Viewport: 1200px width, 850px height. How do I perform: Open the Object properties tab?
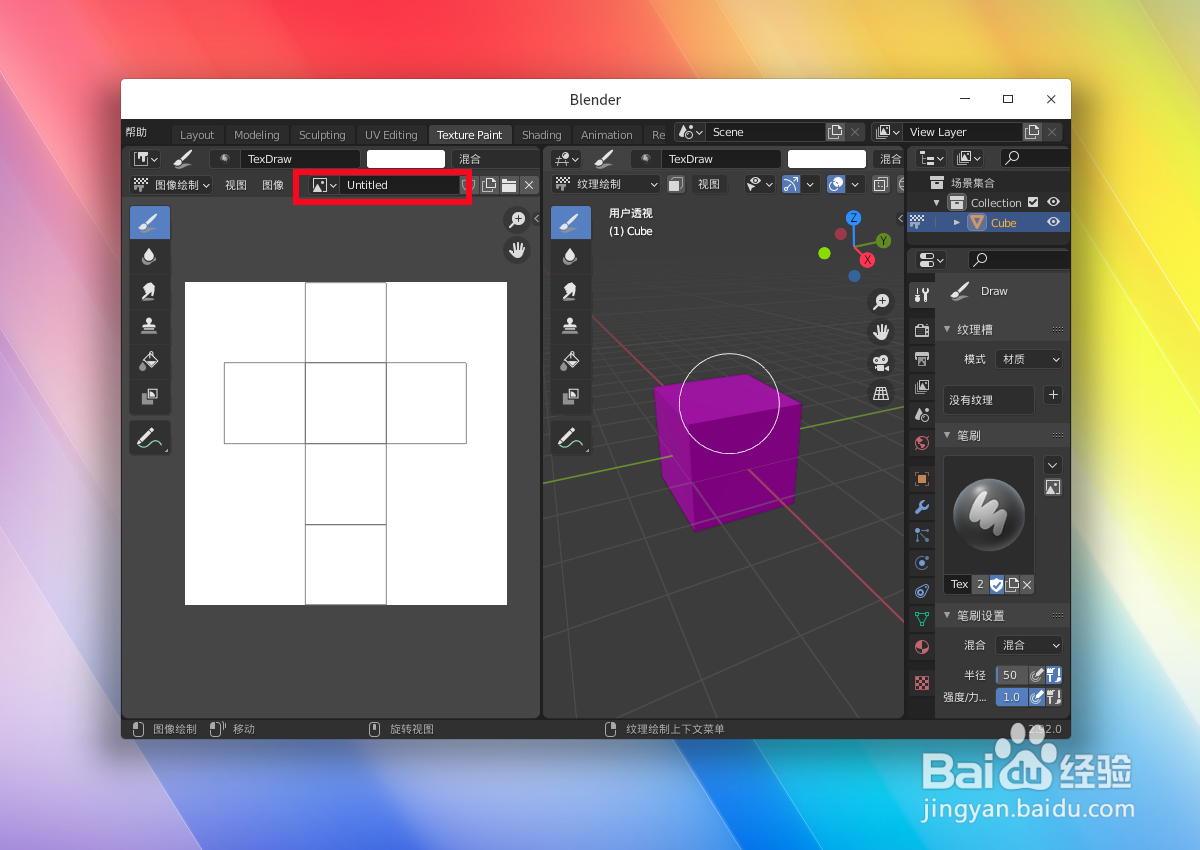click(x=922, y=479)
